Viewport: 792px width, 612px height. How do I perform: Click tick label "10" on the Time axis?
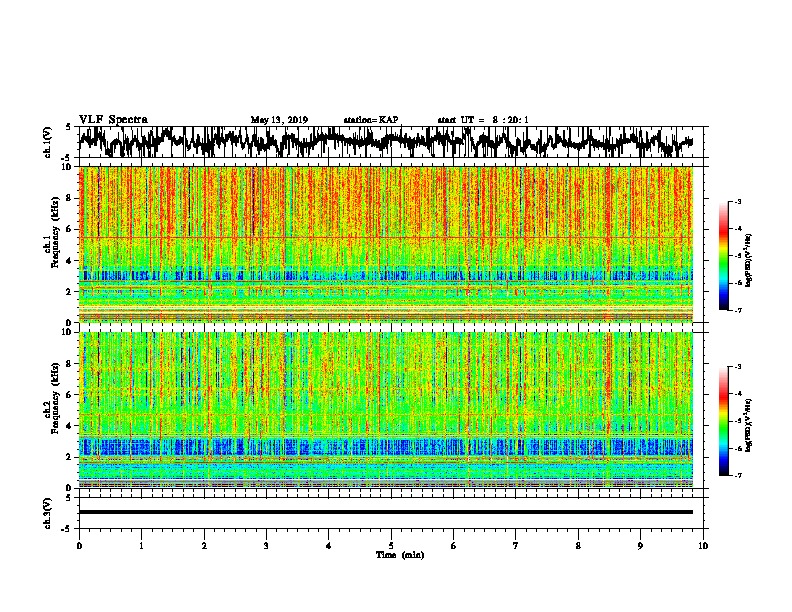(x=703, y=546)
